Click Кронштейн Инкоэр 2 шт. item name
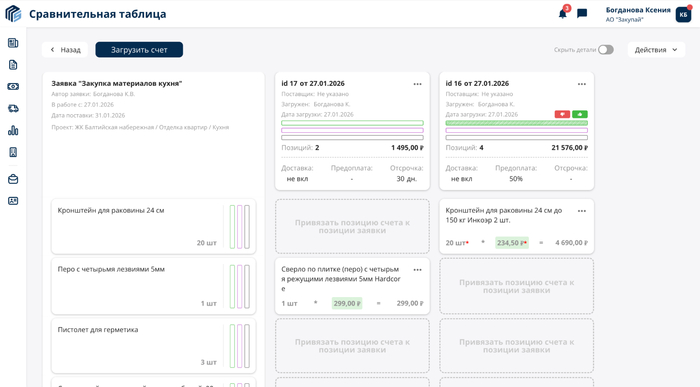This screenshot has width=700, height=387. coord(504,215)
